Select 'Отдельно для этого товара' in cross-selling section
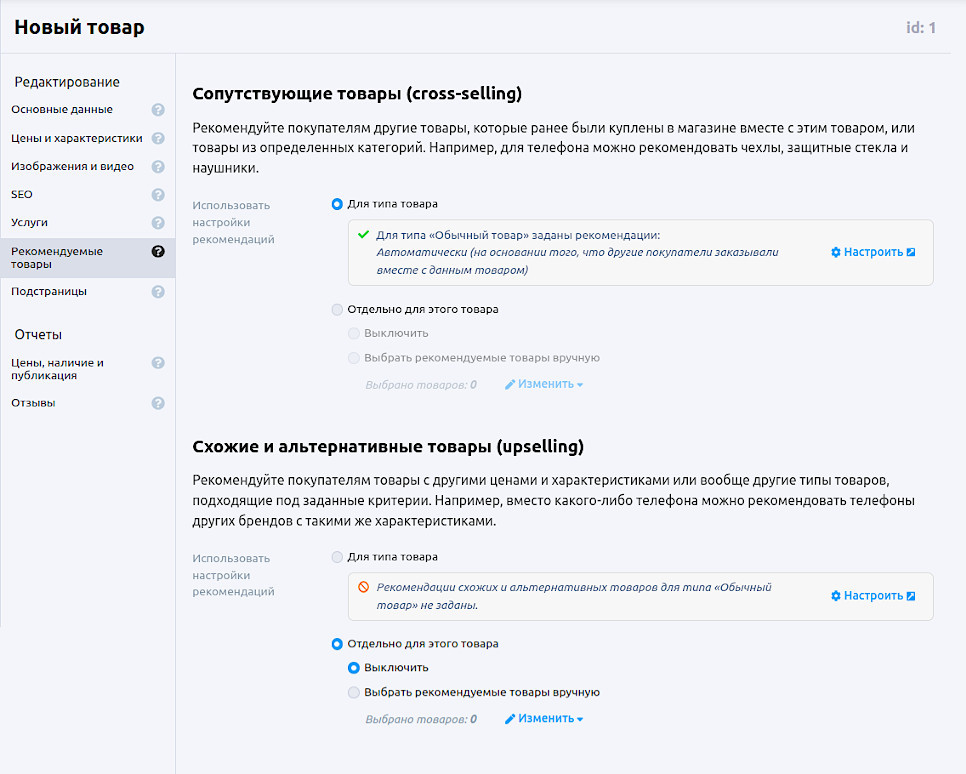This screenshot has width=966, height=774. tap(337, 310)
